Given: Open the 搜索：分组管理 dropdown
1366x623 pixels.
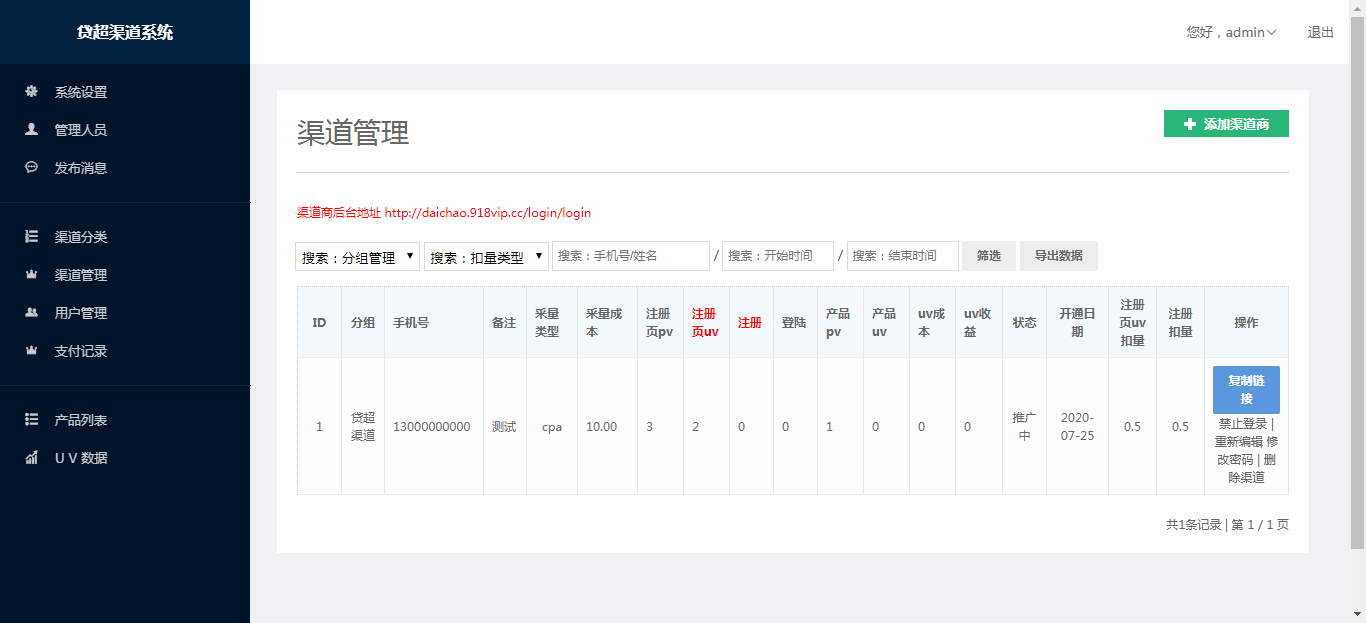Looking at the screenshot, I should (x=357, y=257).
